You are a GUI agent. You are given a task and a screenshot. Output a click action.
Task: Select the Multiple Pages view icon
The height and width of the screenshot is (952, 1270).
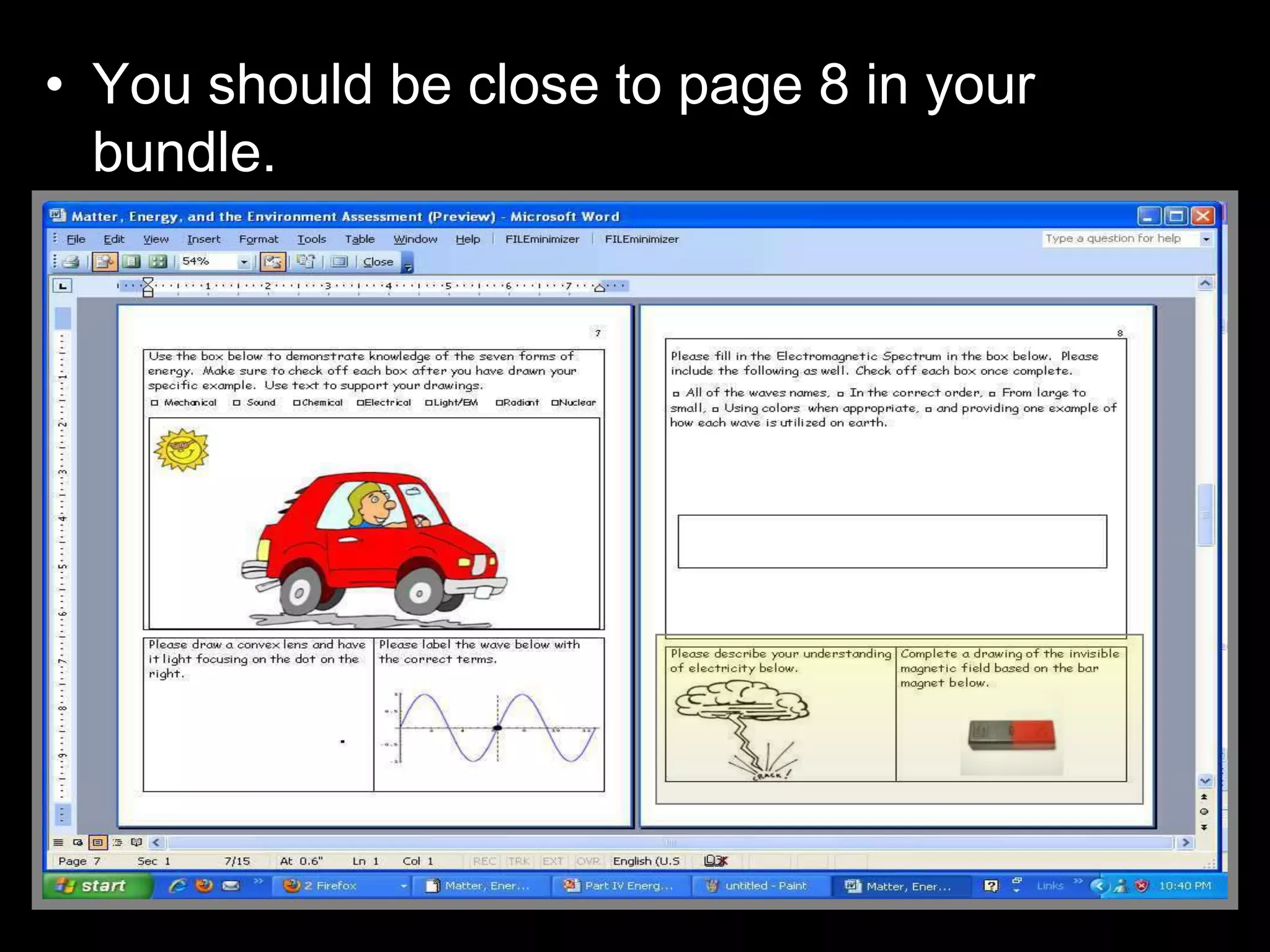(158, 262)
